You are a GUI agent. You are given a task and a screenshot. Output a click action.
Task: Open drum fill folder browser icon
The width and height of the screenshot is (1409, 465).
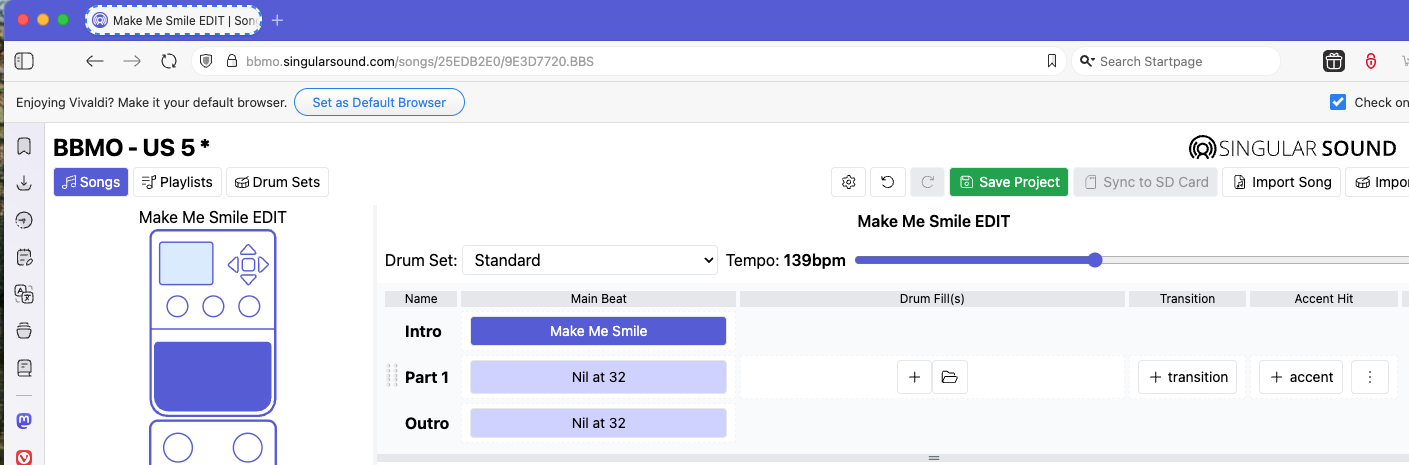coord(950,377)
